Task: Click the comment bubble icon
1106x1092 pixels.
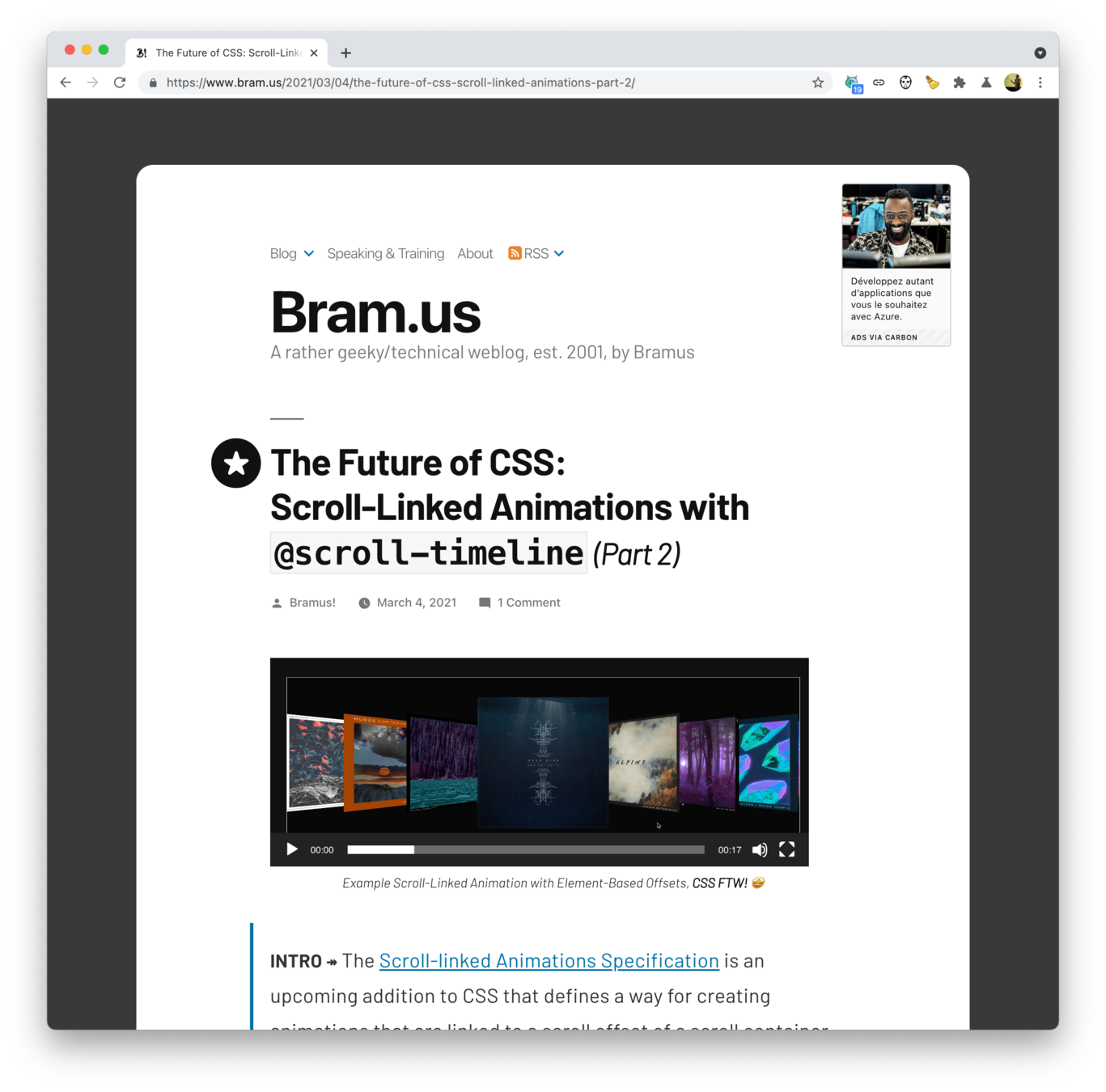Action: pos(485,603)
